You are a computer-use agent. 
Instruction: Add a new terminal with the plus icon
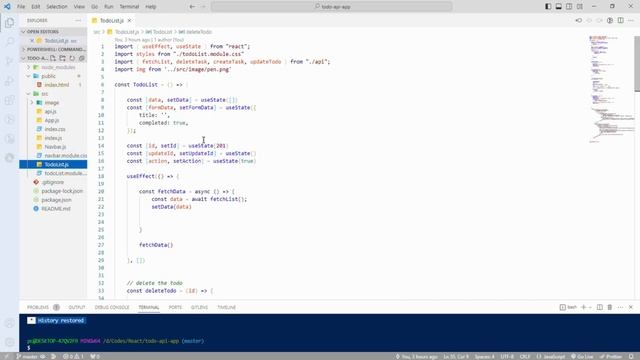[x=583, y=307]
